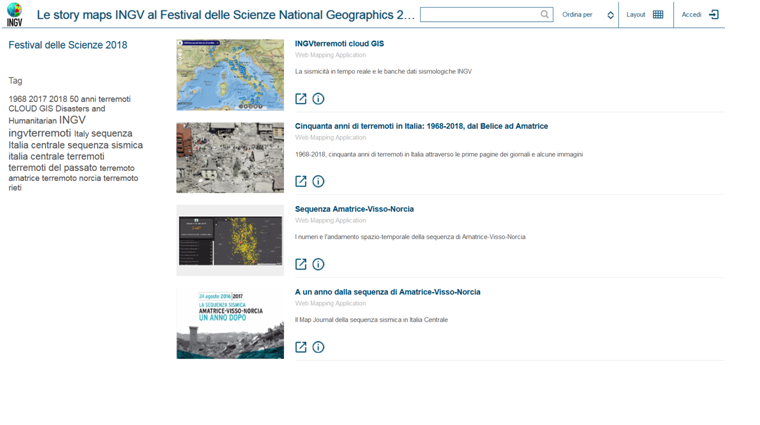
Task: Click the page title Le story maps INGV
Action: click(226, 15)
